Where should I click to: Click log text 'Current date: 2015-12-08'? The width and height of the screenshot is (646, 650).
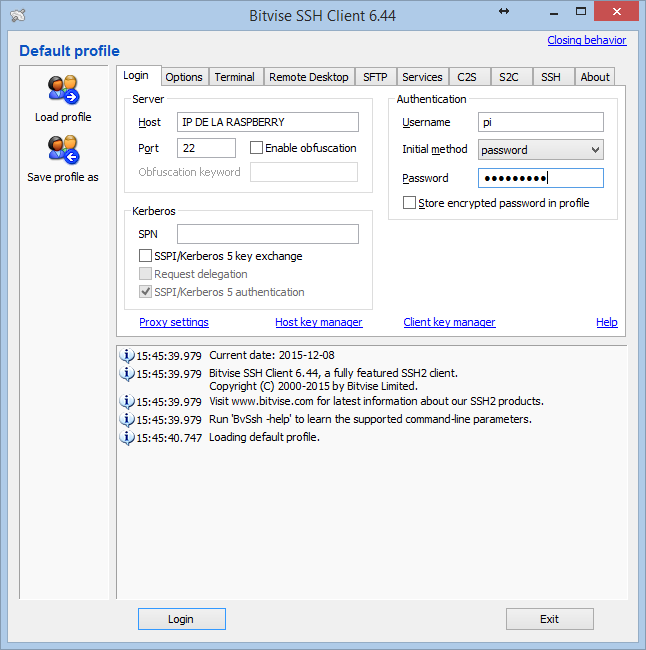pos(272,355)
